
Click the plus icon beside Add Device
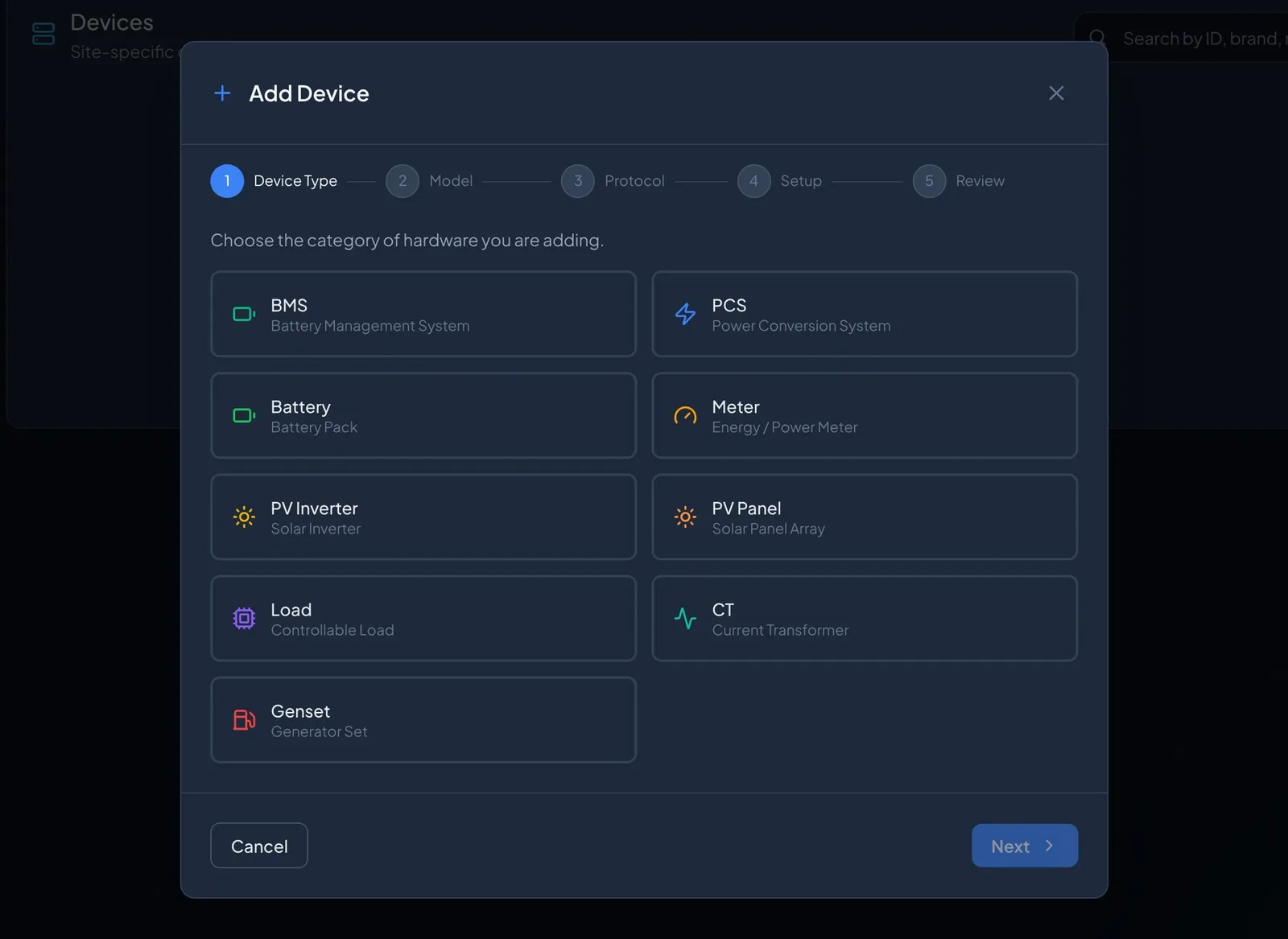(x=222, y=93)
